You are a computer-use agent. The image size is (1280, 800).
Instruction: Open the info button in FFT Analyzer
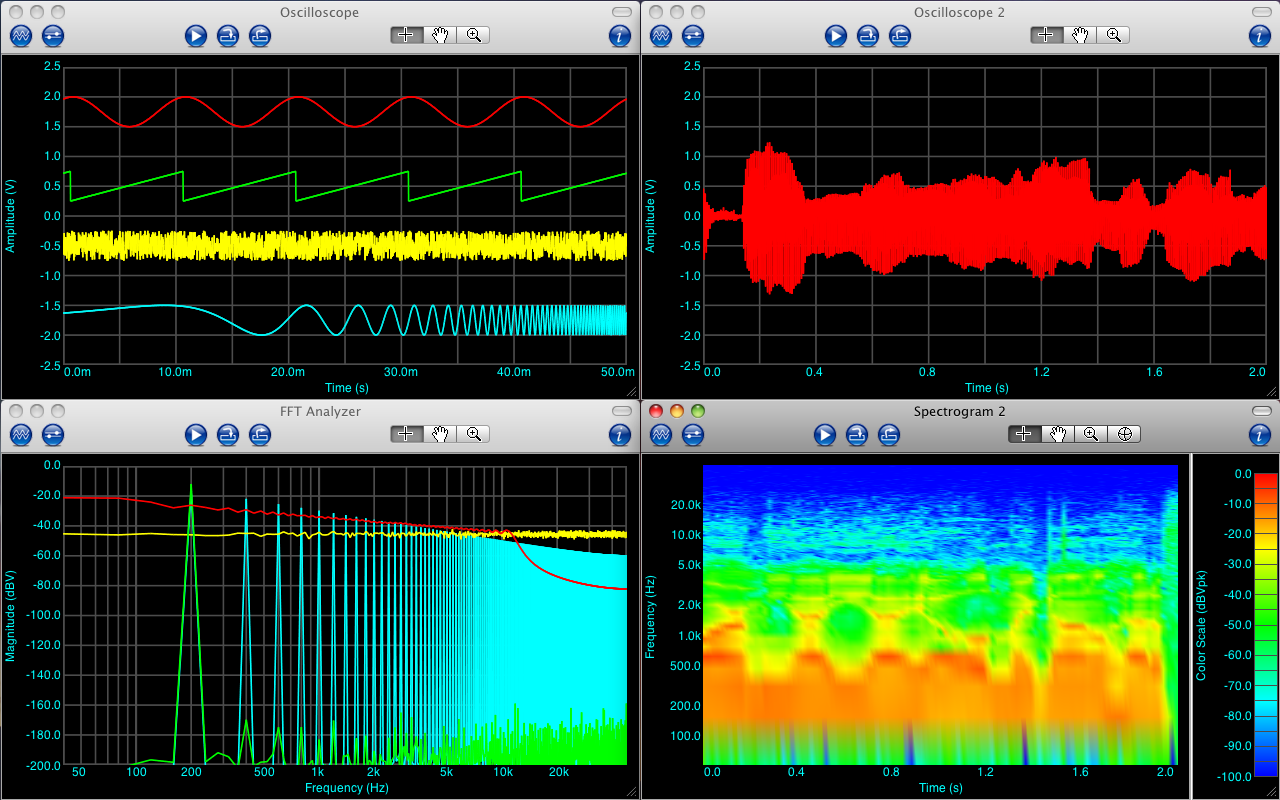pyautogui.click(x=620, y=435)
